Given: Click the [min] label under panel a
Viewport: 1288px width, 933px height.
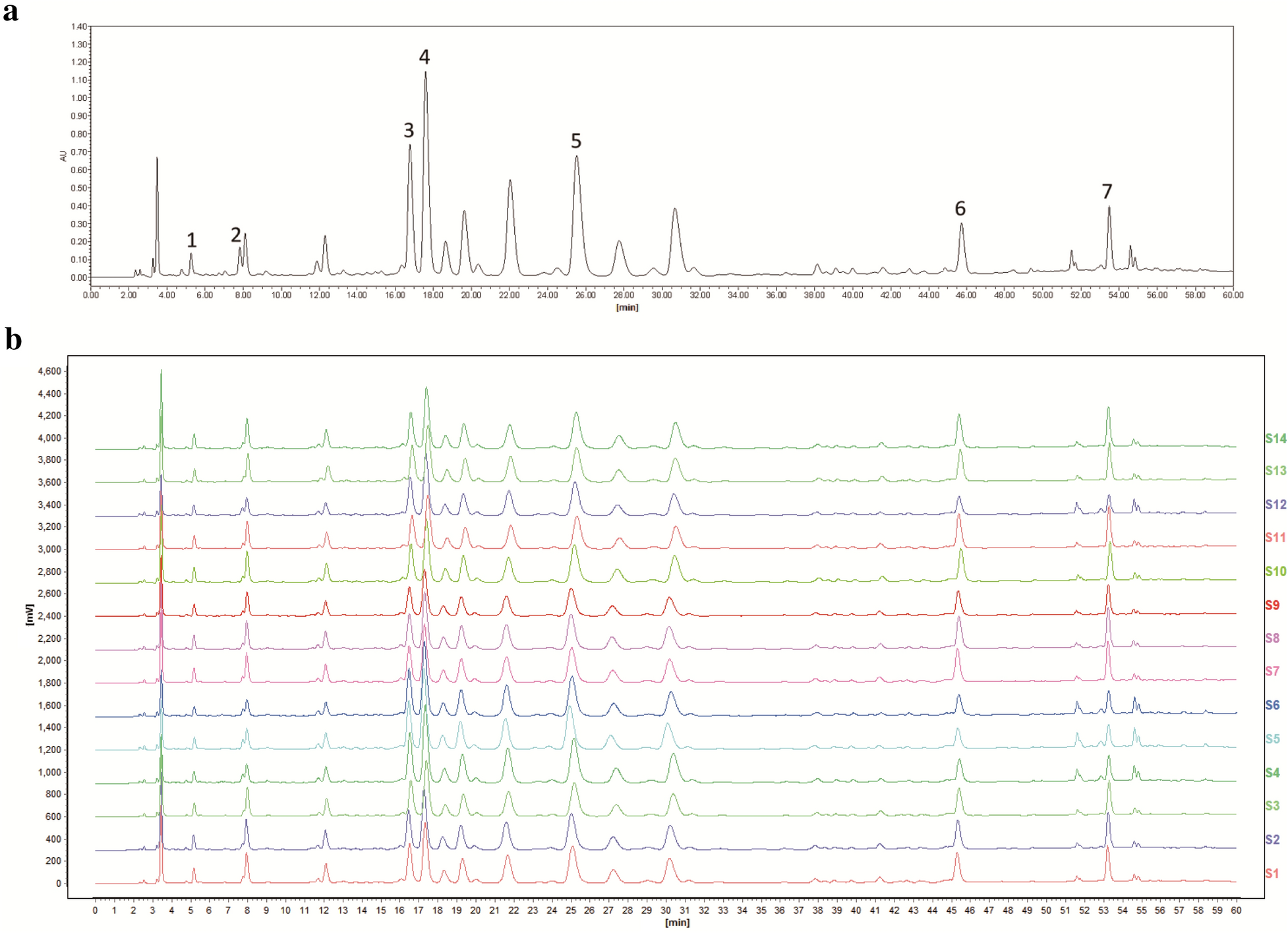Looking at the screenshot, I should (627, 307).
